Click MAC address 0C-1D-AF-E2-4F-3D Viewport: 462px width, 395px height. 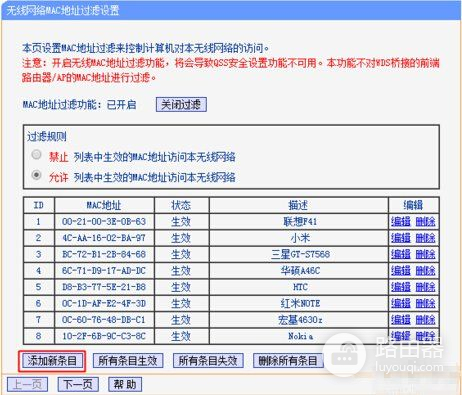(x=104, y=303)
